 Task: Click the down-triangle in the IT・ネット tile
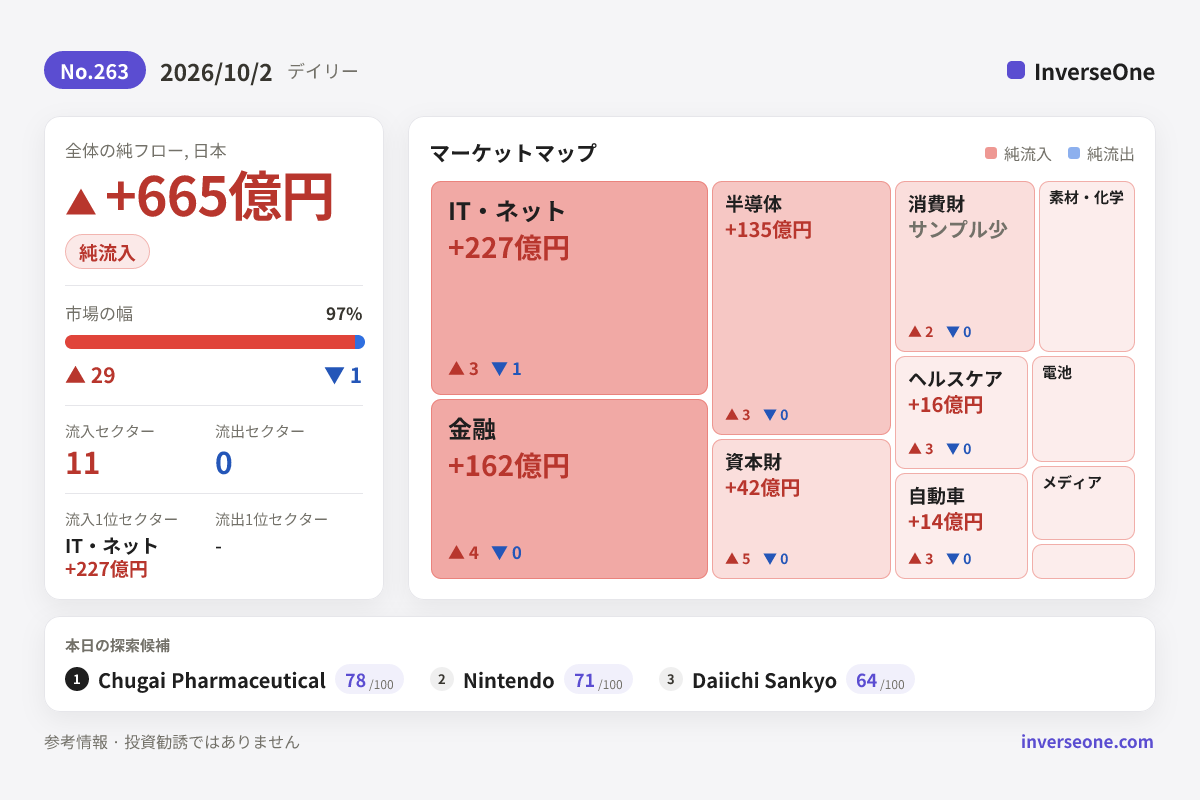click(499, 369)
